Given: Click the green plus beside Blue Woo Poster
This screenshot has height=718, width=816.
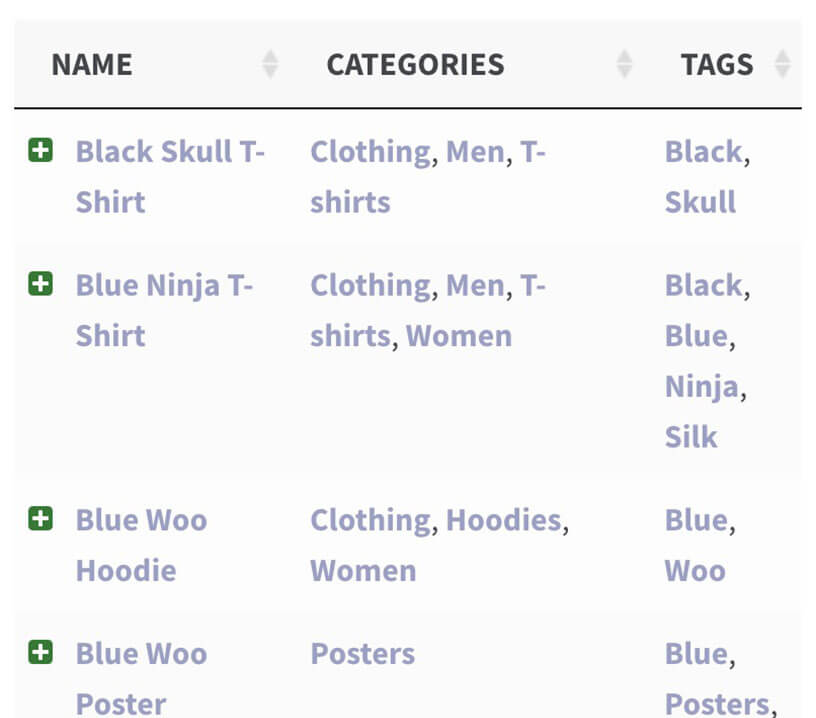Looking at the screenshot, I should pos(40,653).
